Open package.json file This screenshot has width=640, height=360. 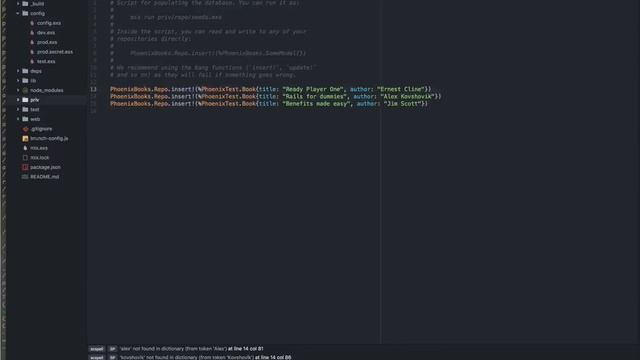coord(45,167)
